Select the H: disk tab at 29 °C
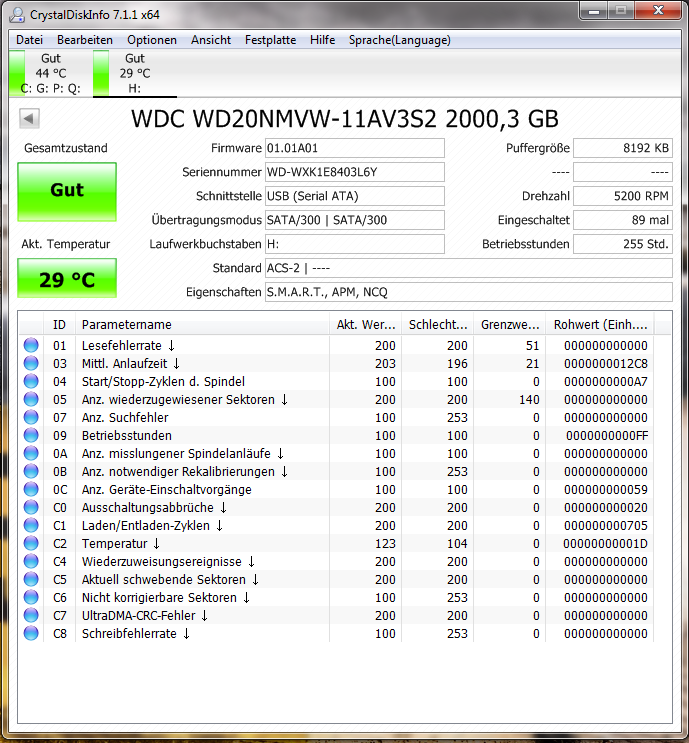 pos(135,73)
